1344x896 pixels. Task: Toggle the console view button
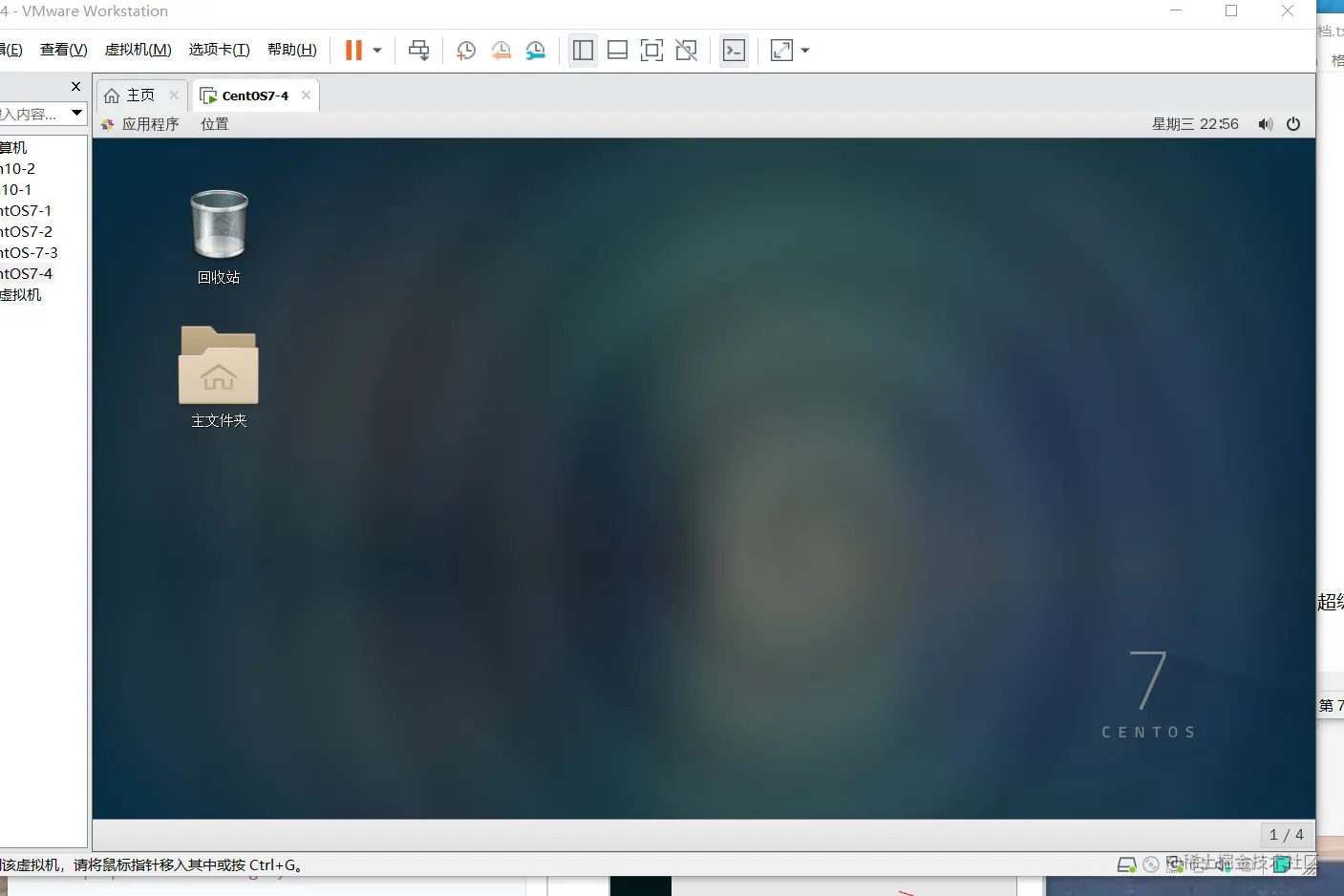coord(734,51)
